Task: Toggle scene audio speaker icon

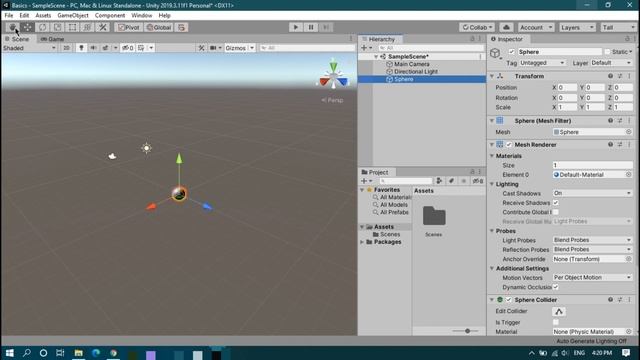Action: pos(93,48)
